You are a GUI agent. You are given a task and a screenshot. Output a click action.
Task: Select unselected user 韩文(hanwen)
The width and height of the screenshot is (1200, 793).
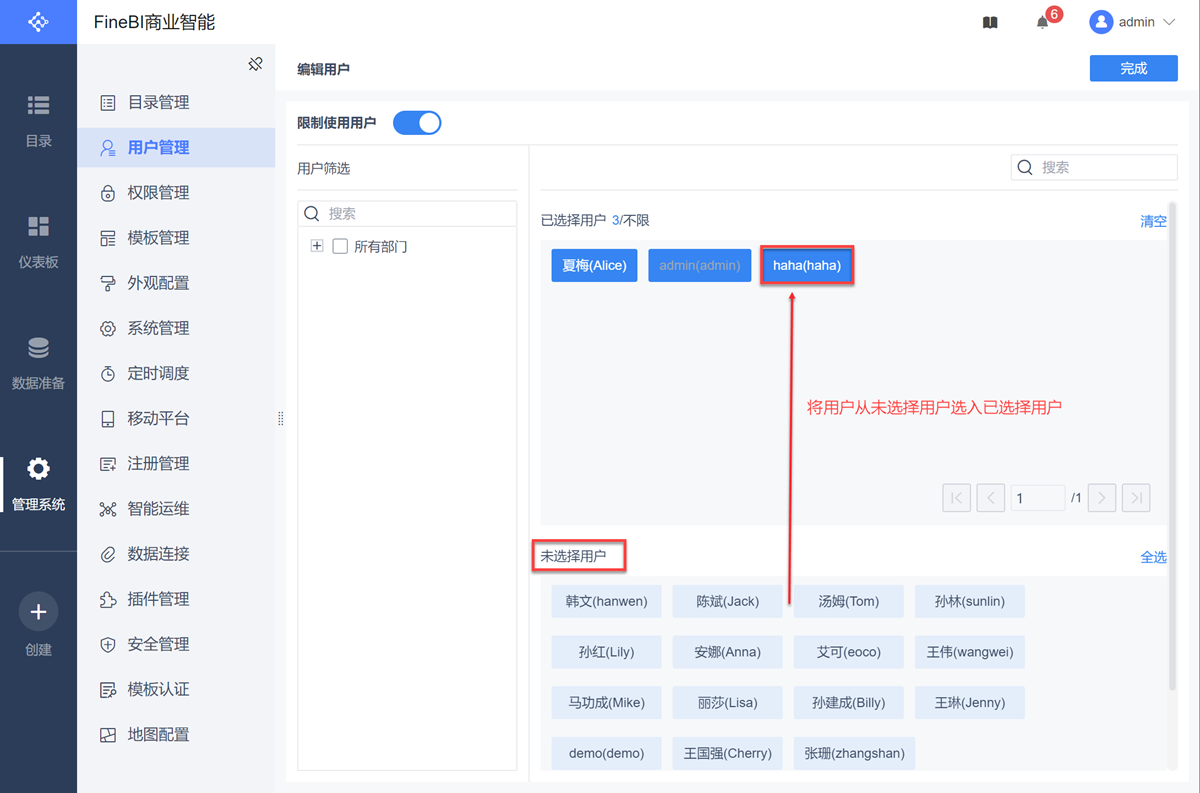pos(606,601)
